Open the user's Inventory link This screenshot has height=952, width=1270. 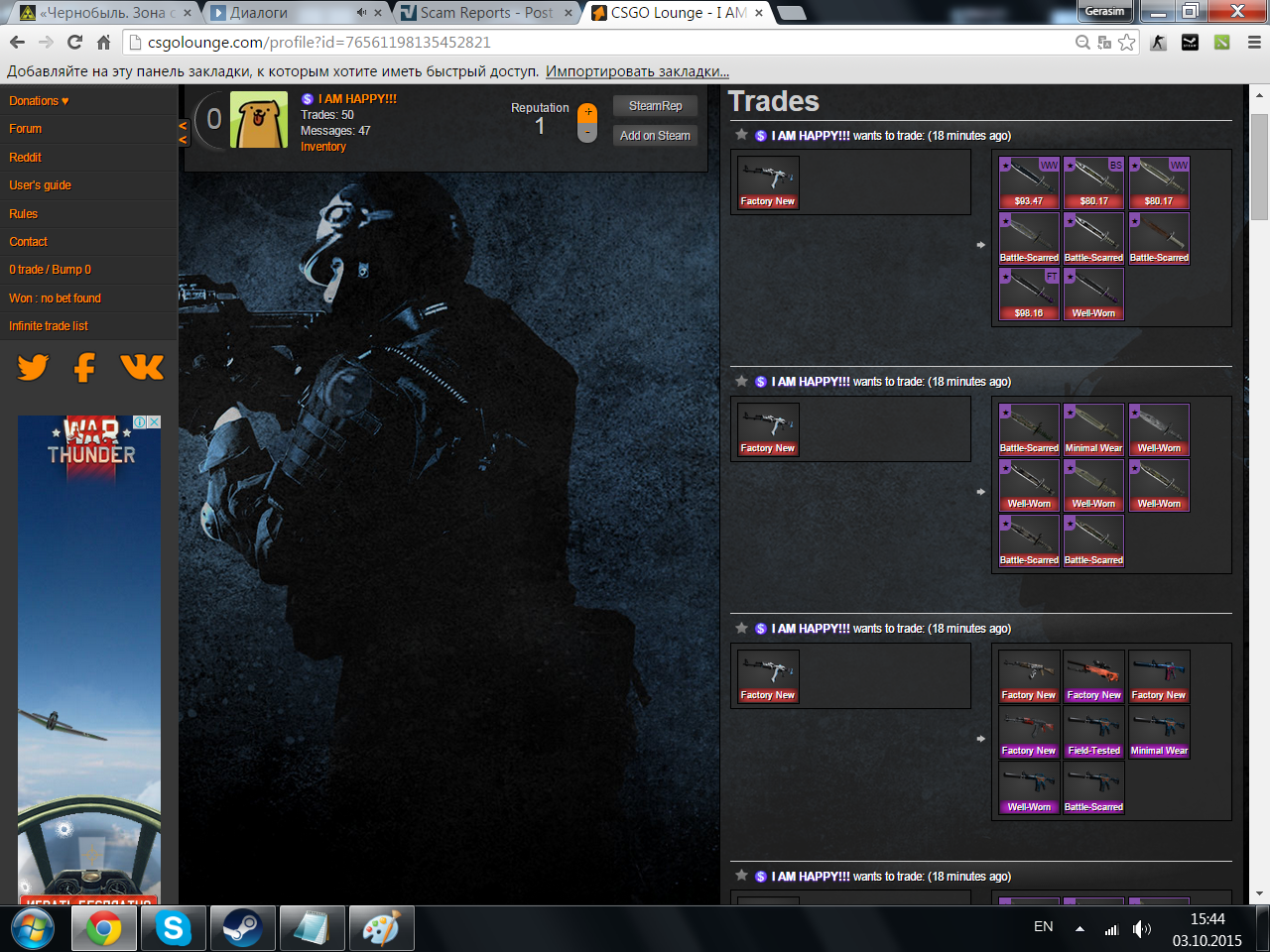[x=323, y=147]
